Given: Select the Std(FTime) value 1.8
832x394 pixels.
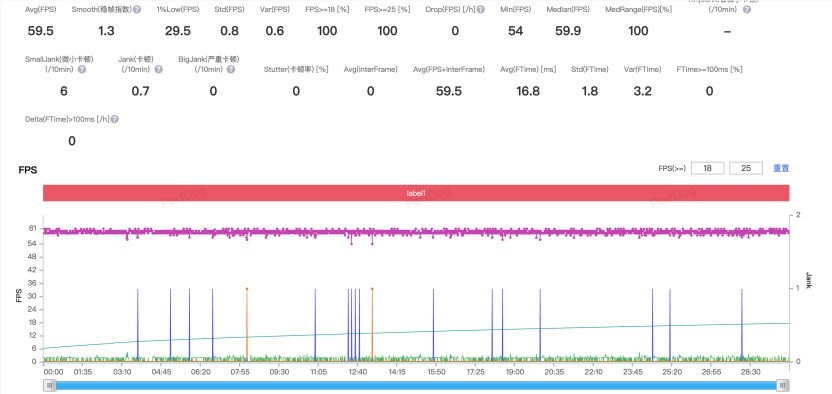Looking at the screenshot, I should click(x=590, y=91).
